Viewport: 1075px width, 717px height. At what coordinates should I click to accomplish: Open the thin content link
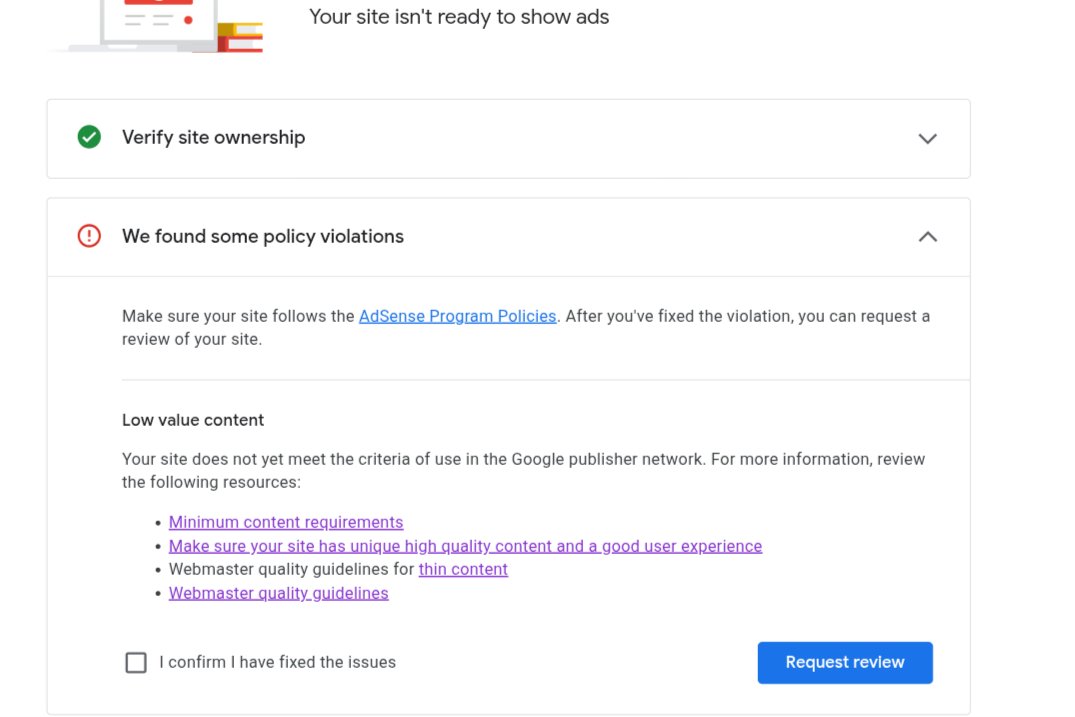[463, 570]
